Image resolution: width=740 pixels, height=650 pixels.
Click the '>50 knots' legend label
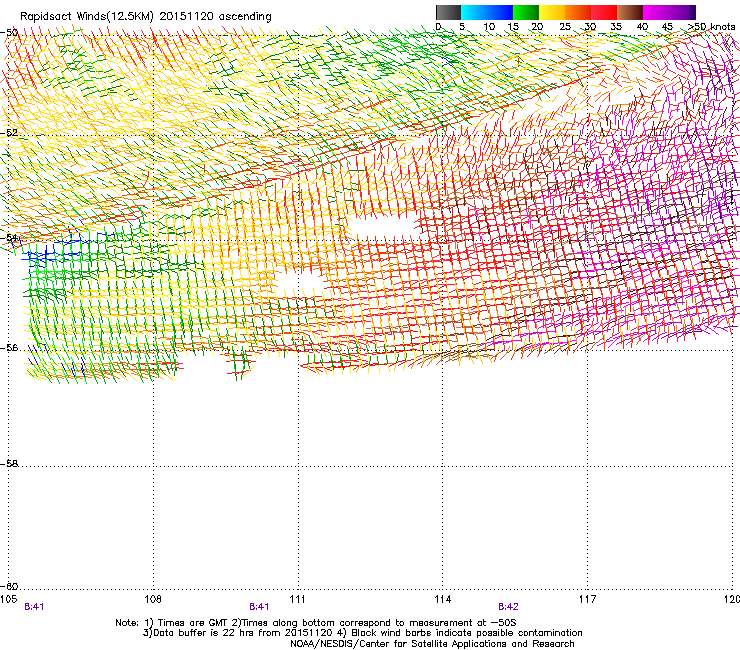coord(711,26)
